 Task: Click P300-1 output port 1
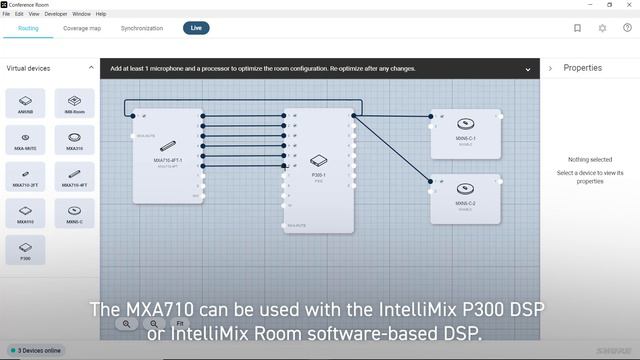point(353,116)
